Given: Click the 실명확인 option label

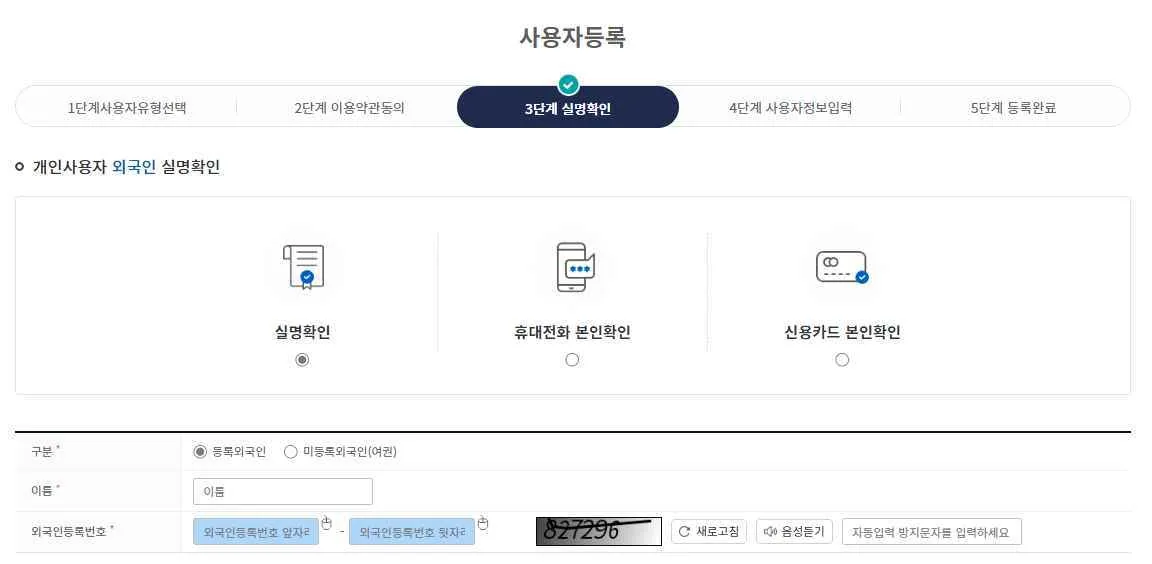Looking at the screenshot, I should coord(302,332).
